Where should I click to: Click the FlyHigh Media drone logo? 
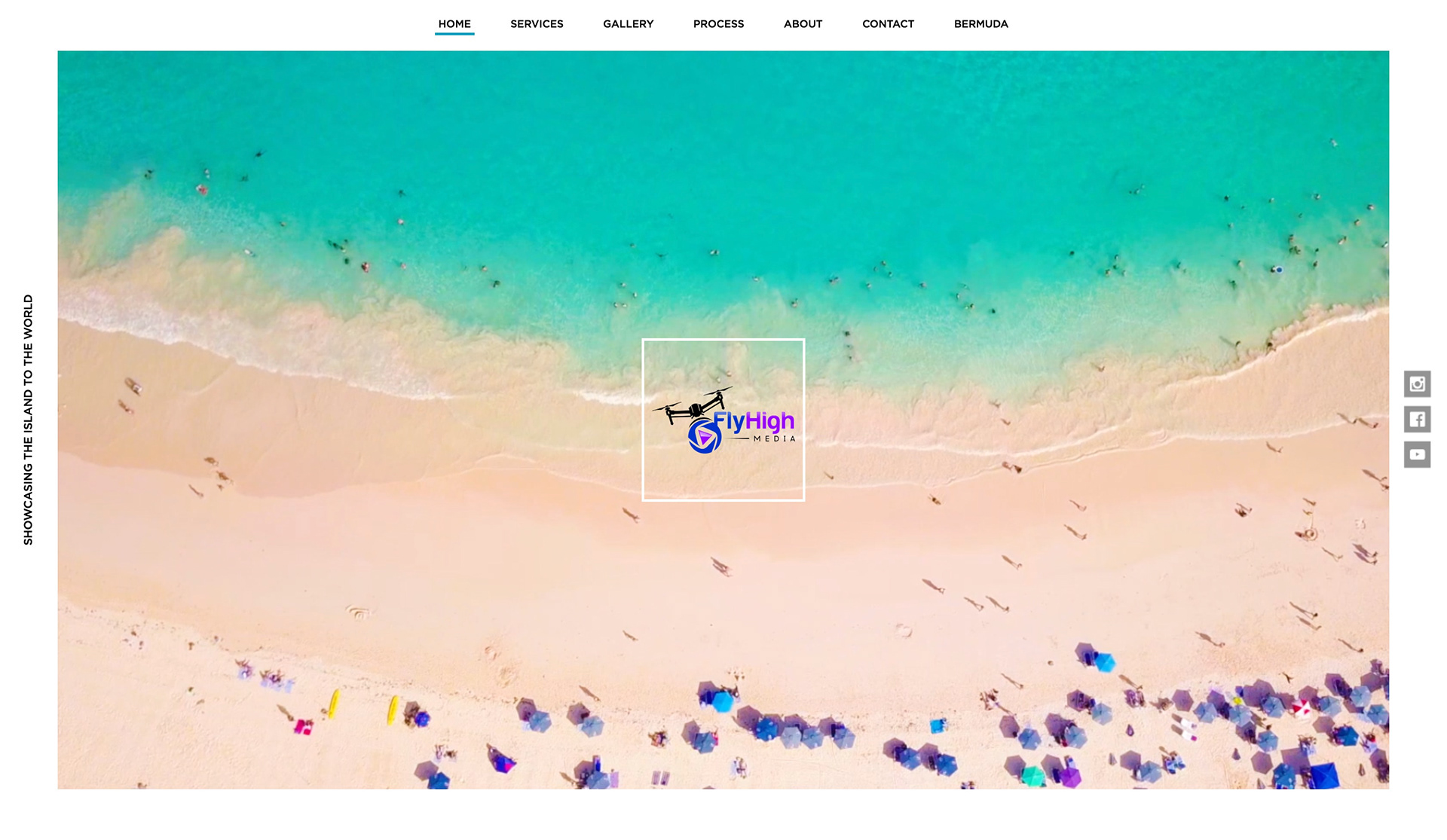pos(723,420)
